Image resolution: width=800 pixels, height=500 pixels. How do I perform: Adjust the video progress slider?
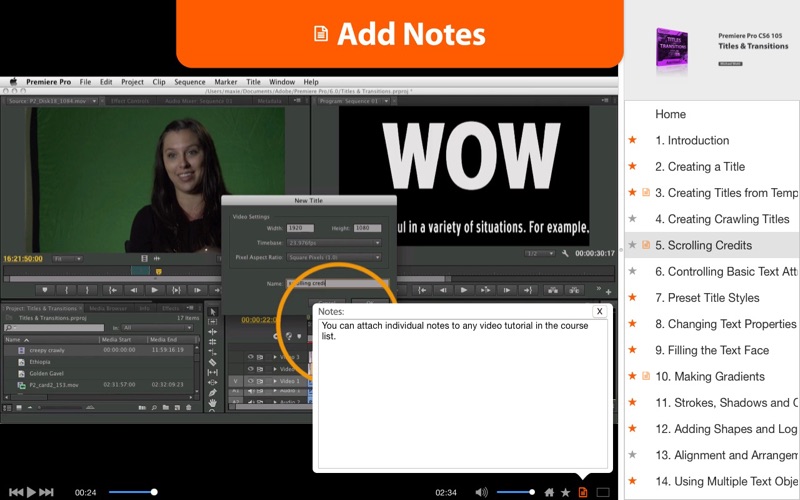pyautogui.click(x=133, y=492)
